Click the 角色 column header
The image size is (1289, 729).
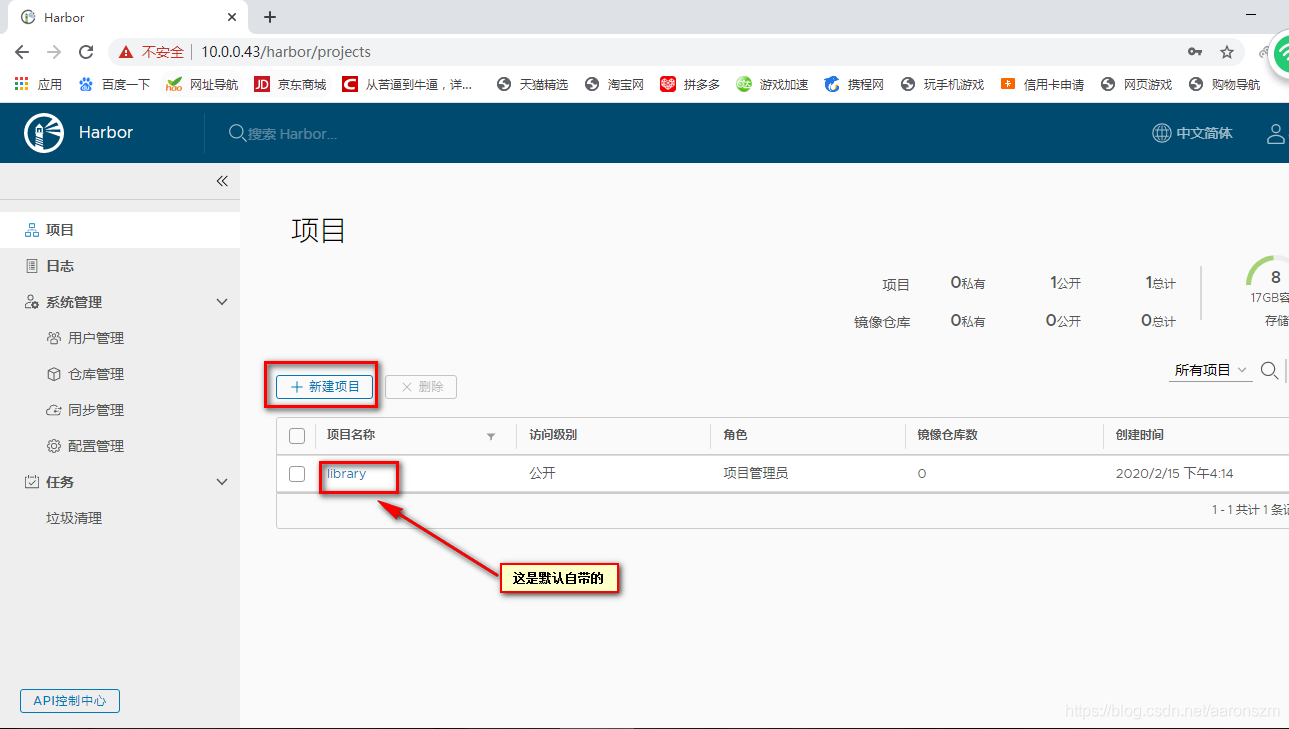tap(735, 435)
